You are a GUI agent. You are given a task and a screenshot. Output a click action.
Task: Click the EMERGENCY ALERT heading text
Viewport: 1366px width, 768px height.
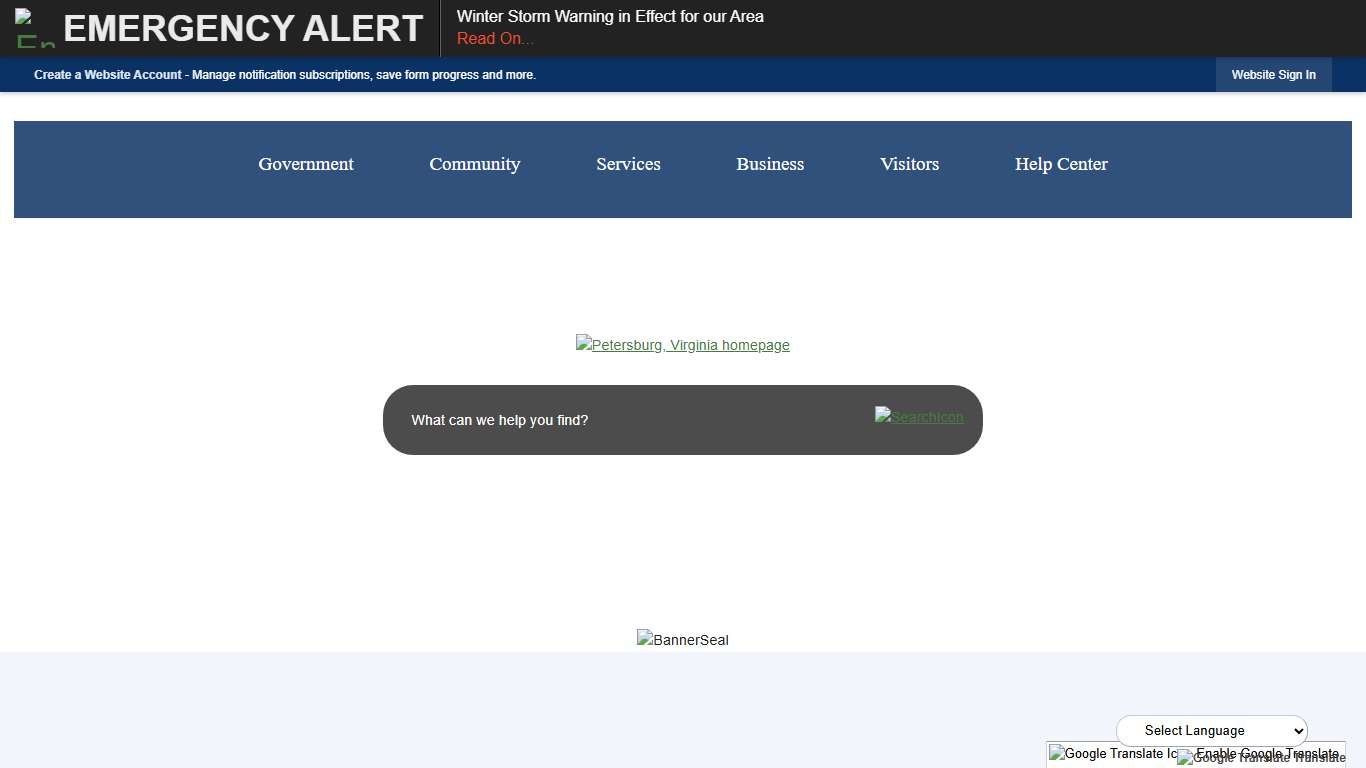(x=243, y=28)
